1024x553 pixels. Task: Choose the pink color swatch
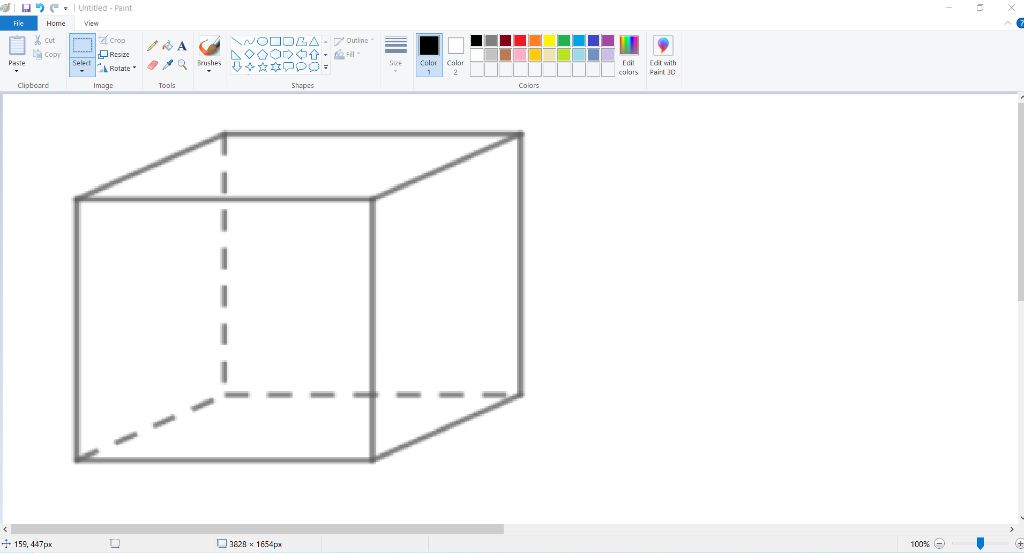click(x=520, y=55)
